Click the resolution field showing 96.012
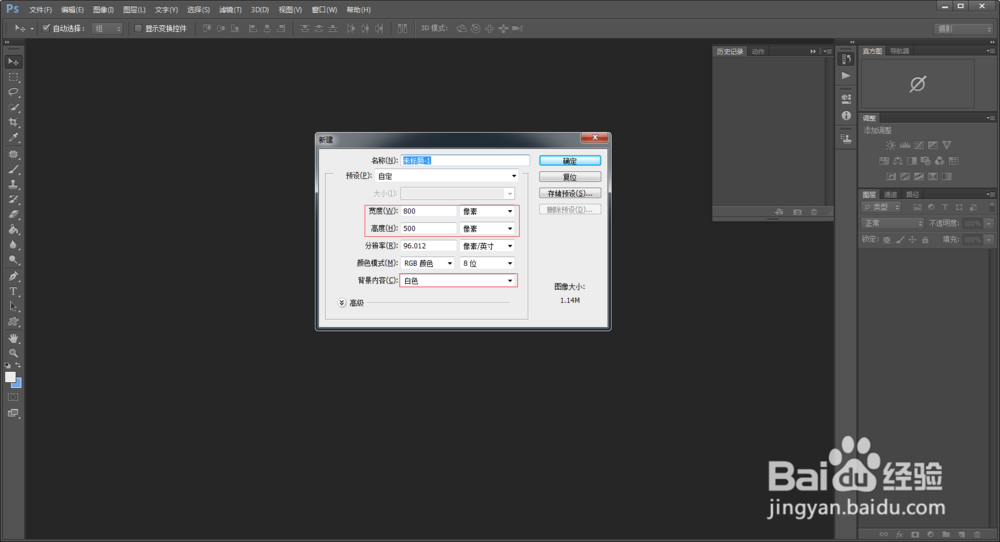Image resolution: width=1000 pixels, height=542 pixels. pos(429,246)
